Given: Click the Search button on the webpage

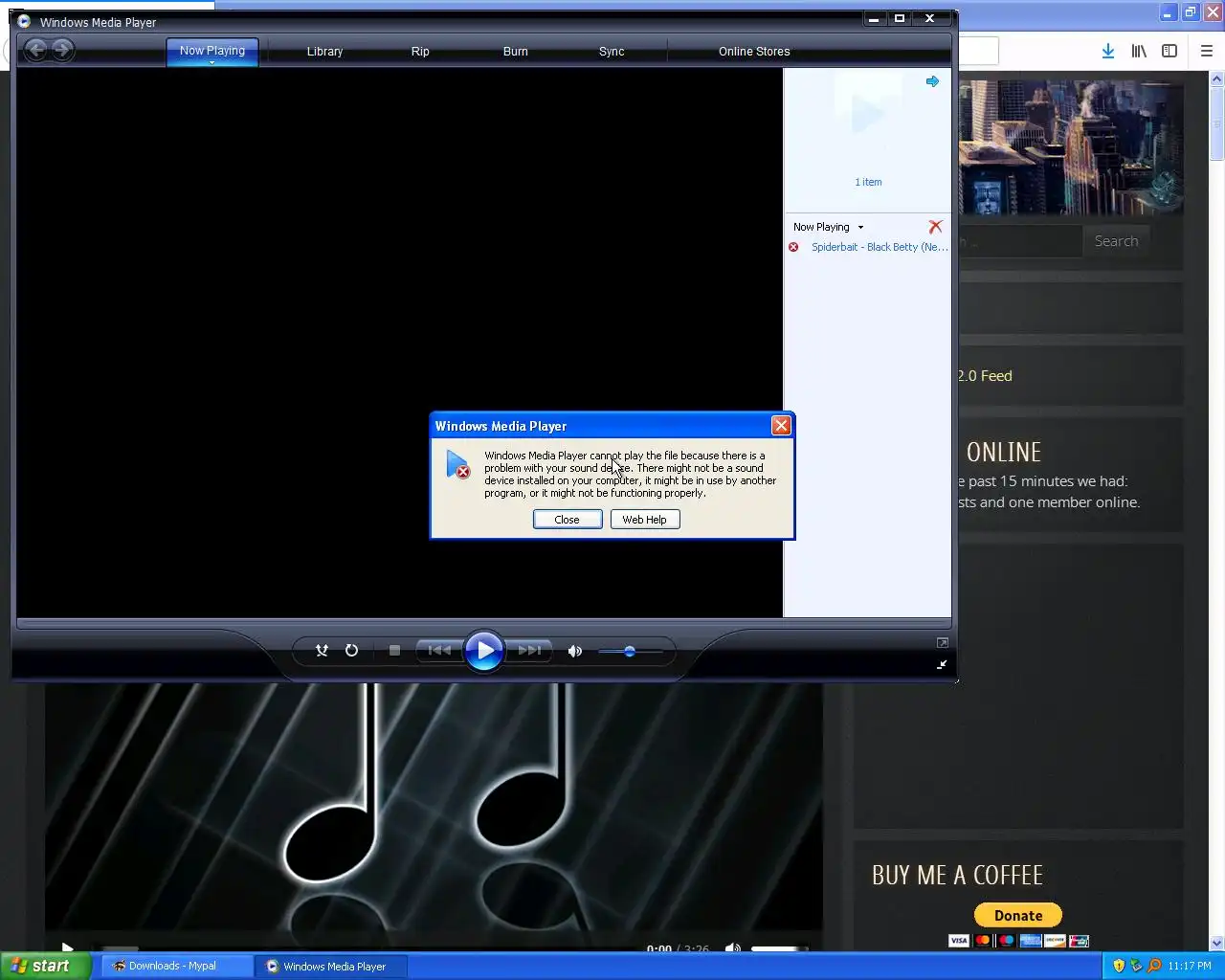Looking at the screenshot, I should coord(1116,241).
